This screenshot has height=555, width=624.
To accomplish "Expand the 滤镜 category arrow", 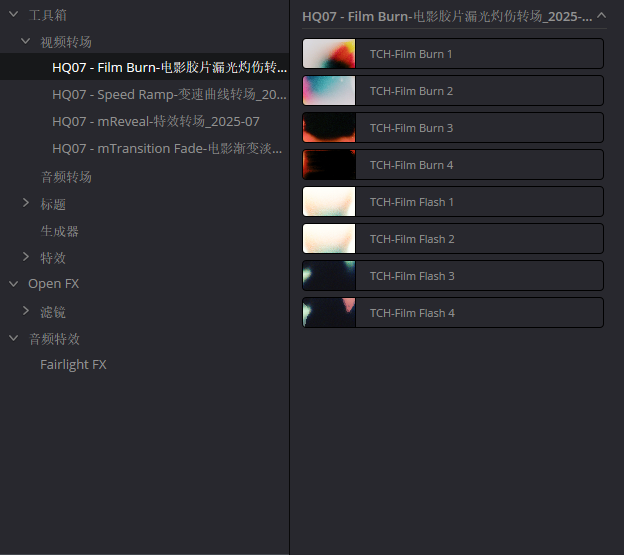I will (x=26, y=312).
